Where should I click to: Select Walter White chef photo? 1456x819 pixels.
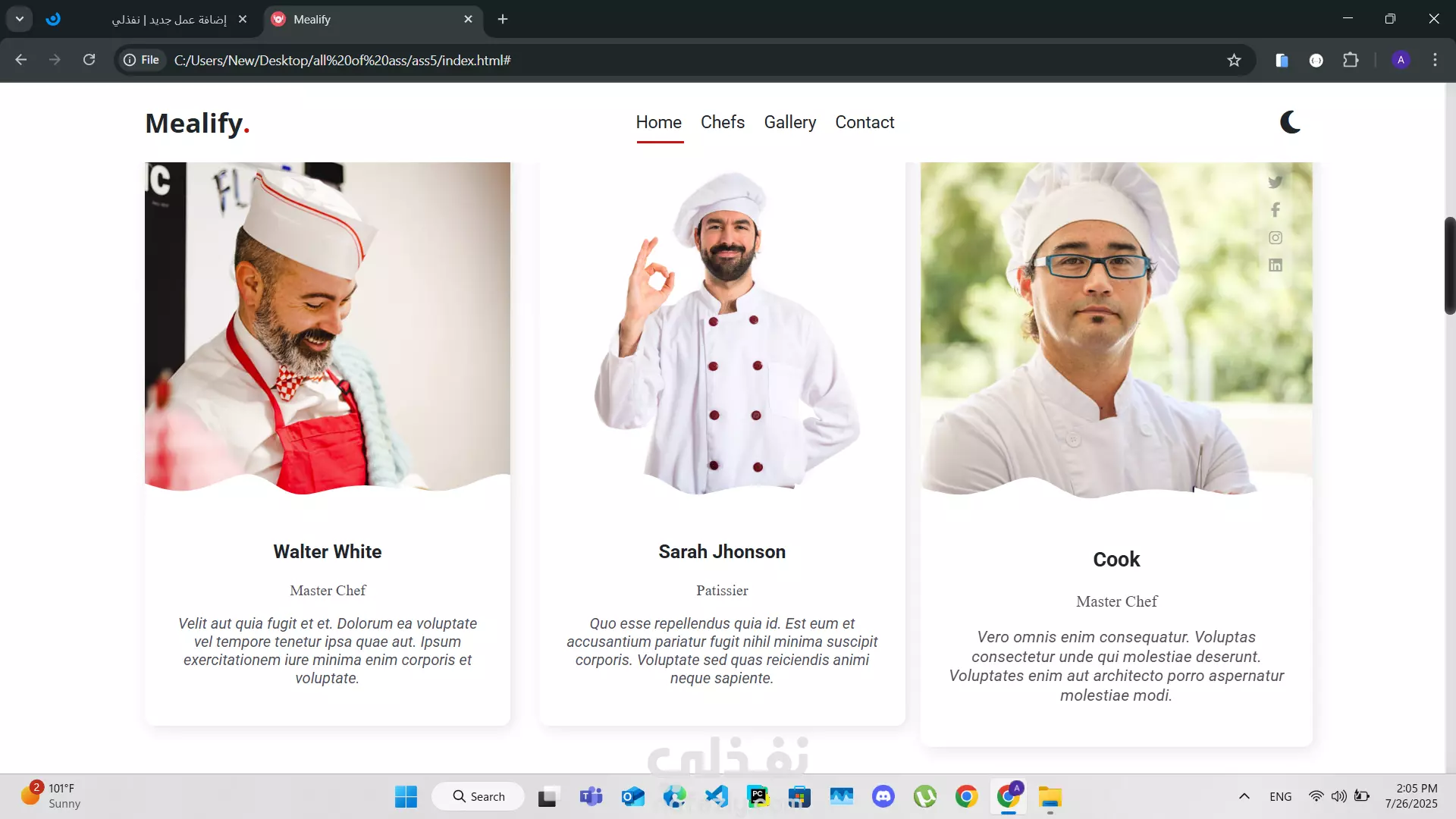click(x=328, y=328)
